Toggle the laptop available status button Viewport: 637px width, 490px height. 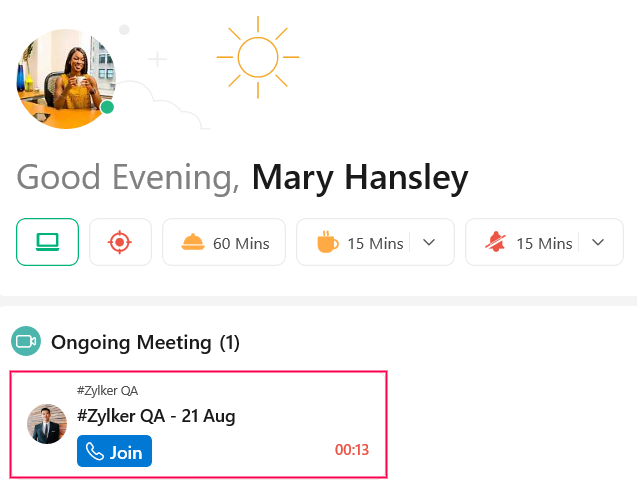[47, 242]
